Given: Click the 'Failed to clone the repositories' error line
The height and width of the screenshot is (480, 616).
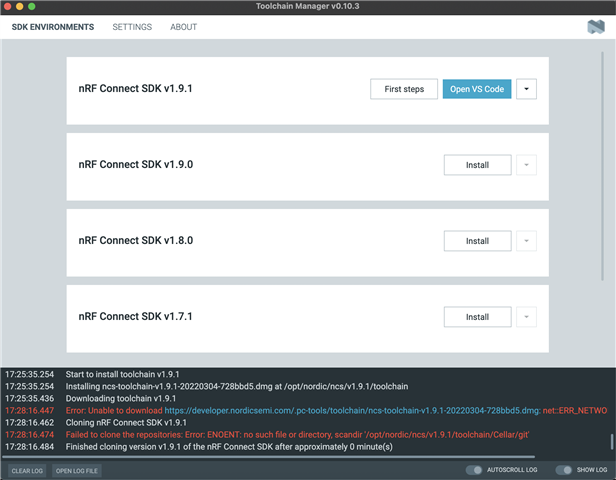Looking at the screenshot, I should pyautogui.click(x=297, y=435).
